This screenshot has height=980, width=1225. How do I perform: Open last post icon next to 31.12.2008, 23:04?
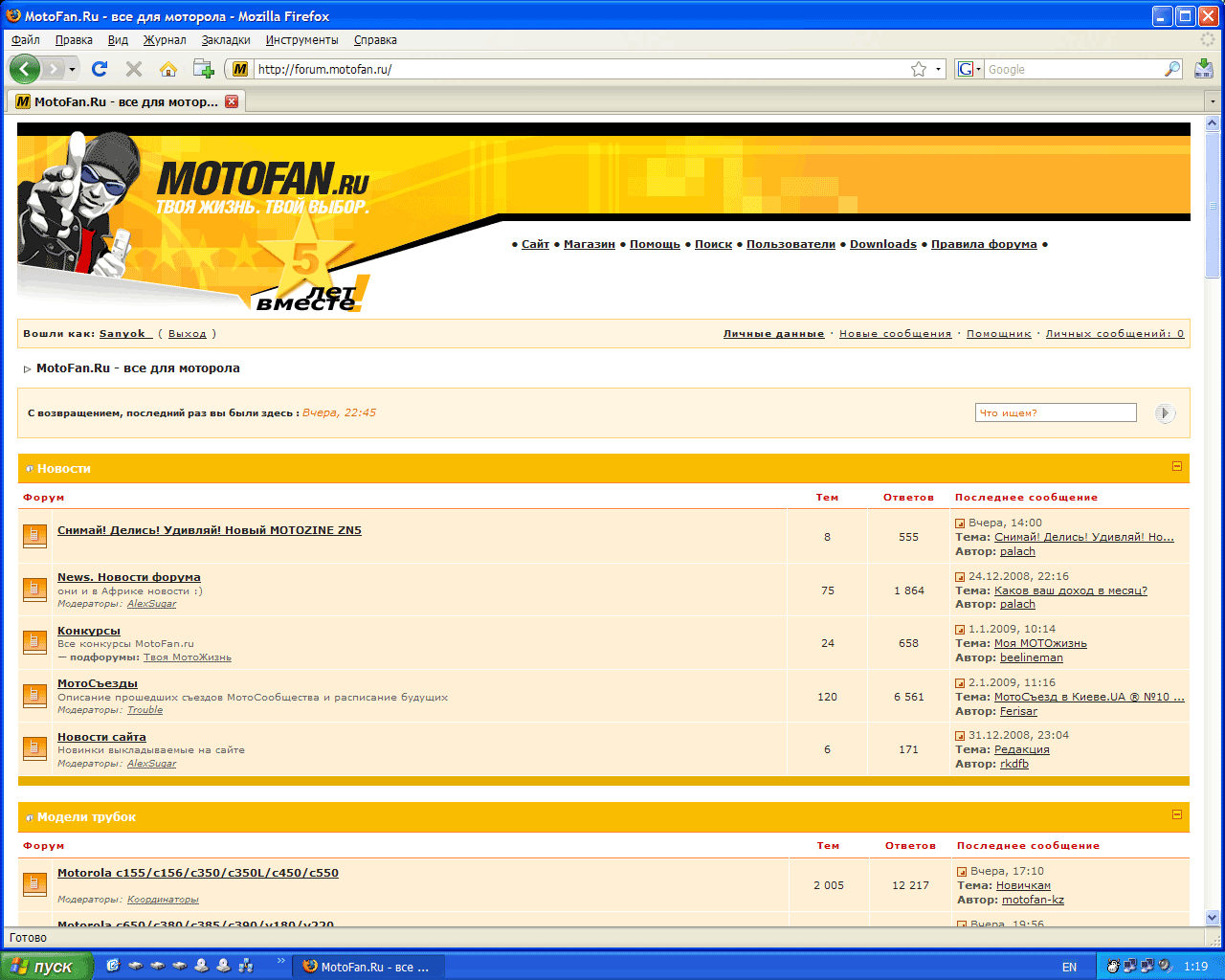tap(960, 736)
